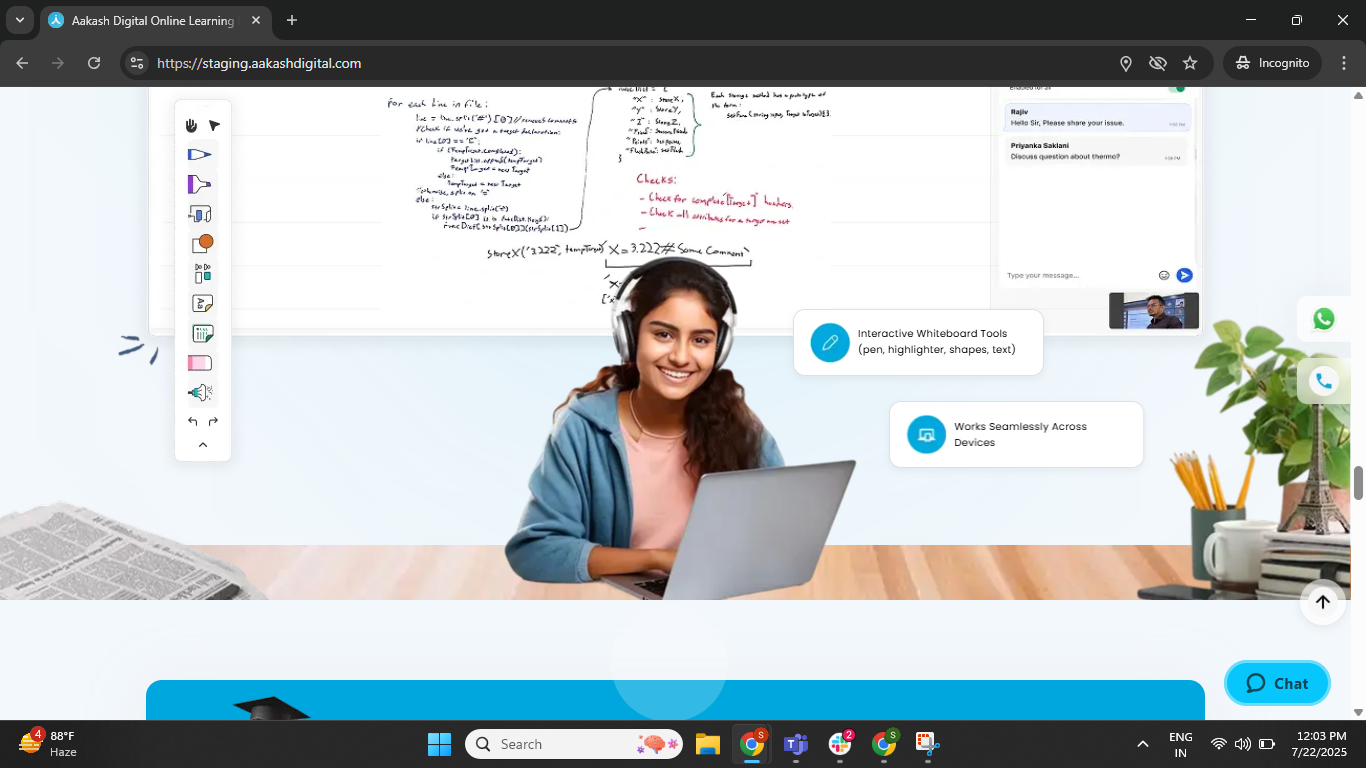Show hidden icons in system tray
This screenshot has height=768, width=1366.
[1142, 744]
